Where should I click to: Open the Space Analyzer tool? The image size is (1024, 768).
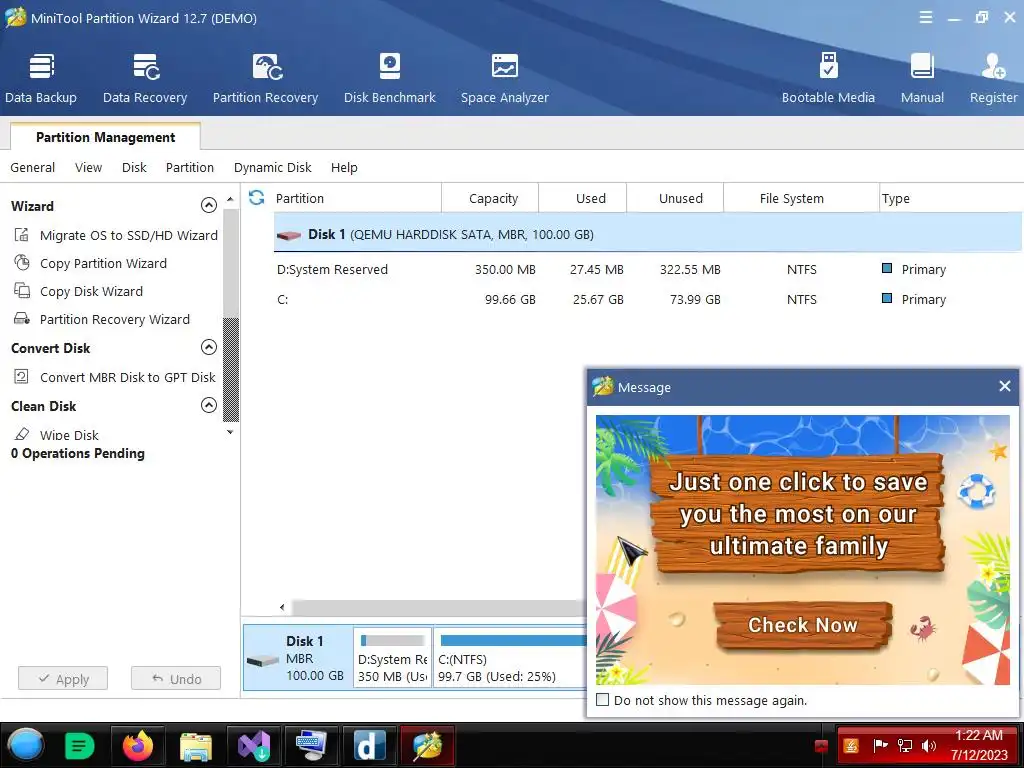(504, 78)
